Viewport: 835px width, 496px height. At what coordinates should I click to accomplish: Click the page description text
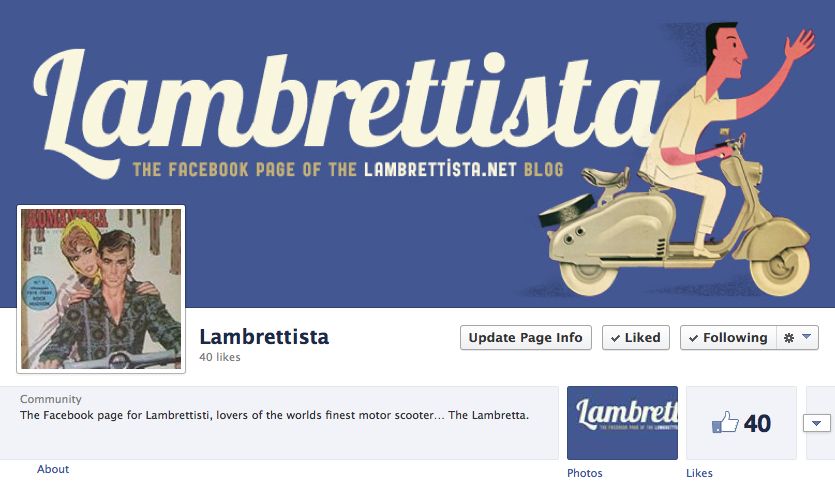274,415
